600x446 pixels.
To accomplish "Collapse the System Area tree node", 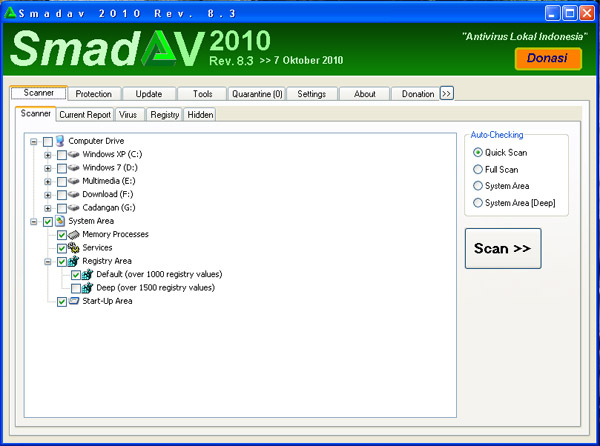I will (34, 222).
